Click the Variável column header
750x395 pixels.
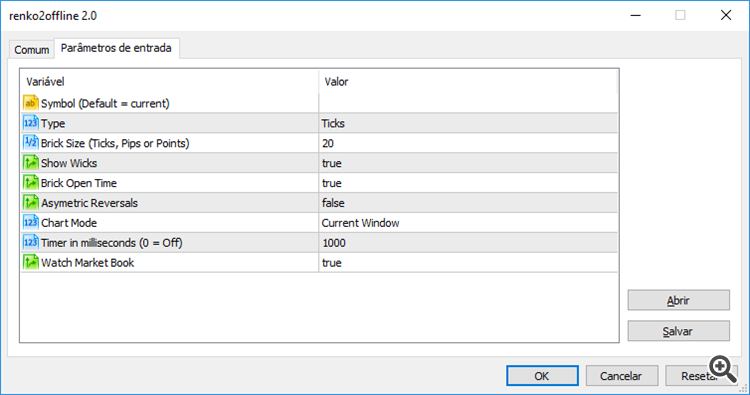click(x=170, y=82)
